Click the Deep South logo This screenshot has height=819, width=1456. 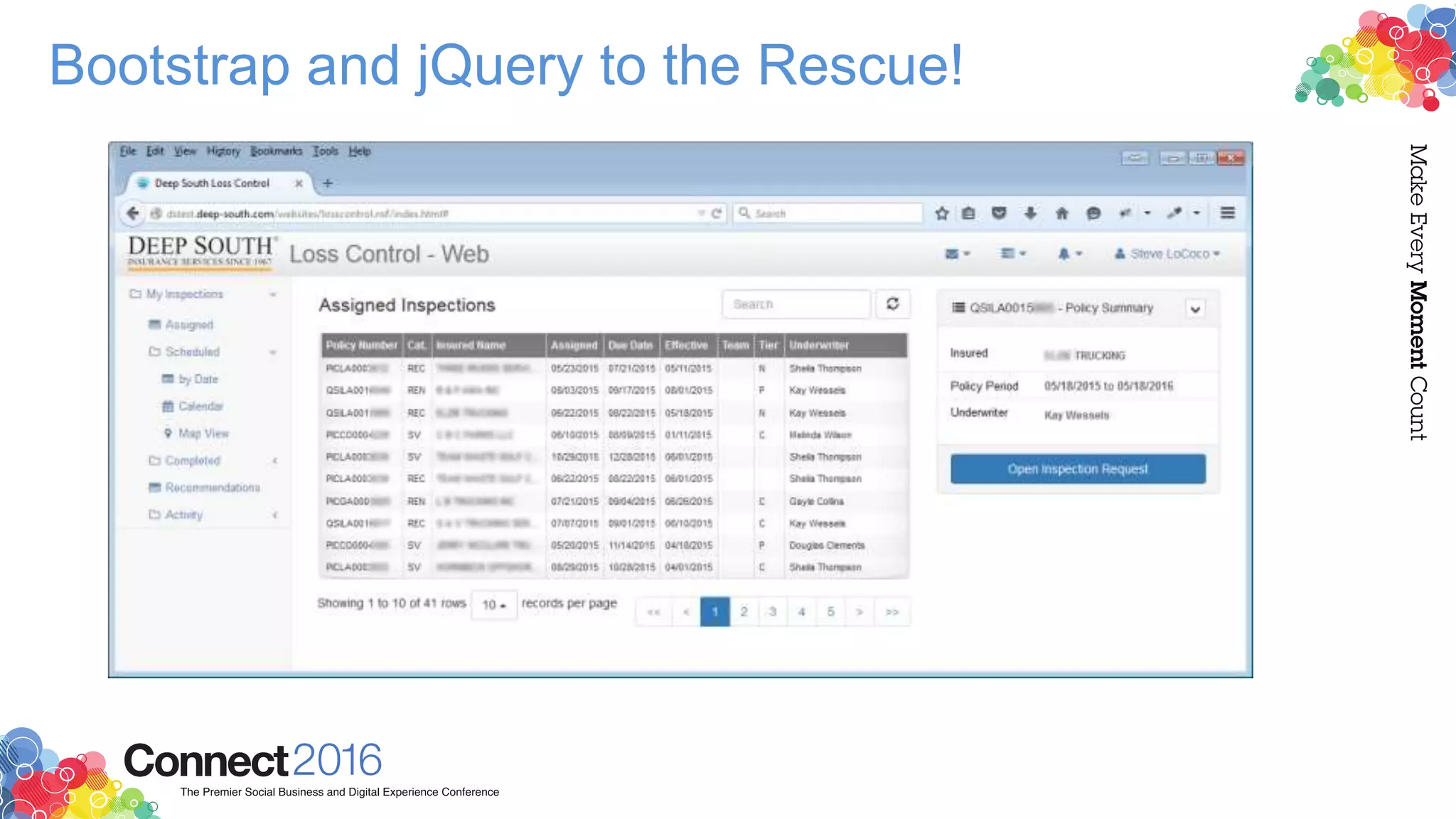point(201,252)
